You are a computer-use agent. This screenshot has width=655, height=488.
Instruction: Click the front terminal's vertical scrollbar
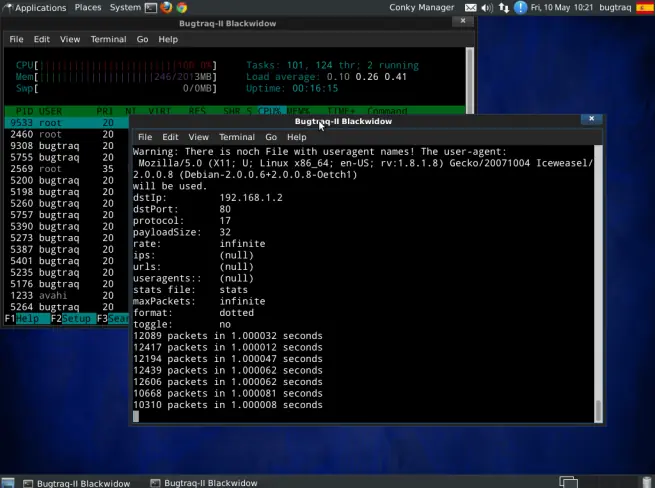pos(598,284)
